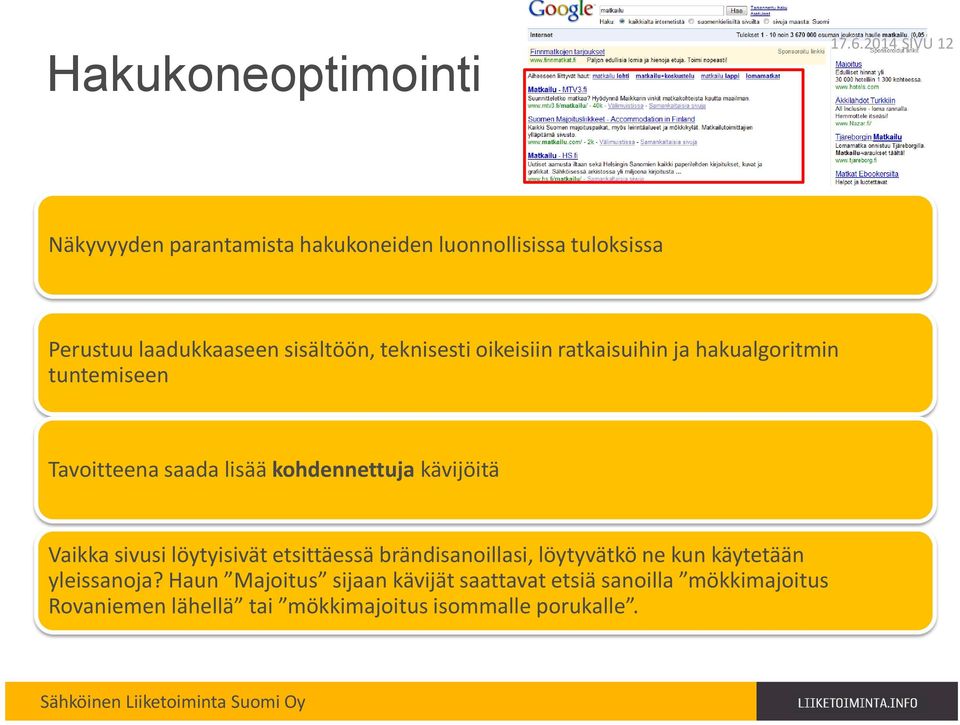
Task: Click the Google logo in the screenshot
Action: click(561, 10)
